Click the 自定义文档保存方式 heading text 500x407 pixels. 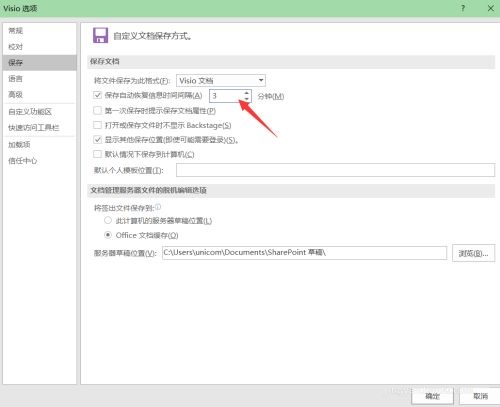tap(153, 36)
